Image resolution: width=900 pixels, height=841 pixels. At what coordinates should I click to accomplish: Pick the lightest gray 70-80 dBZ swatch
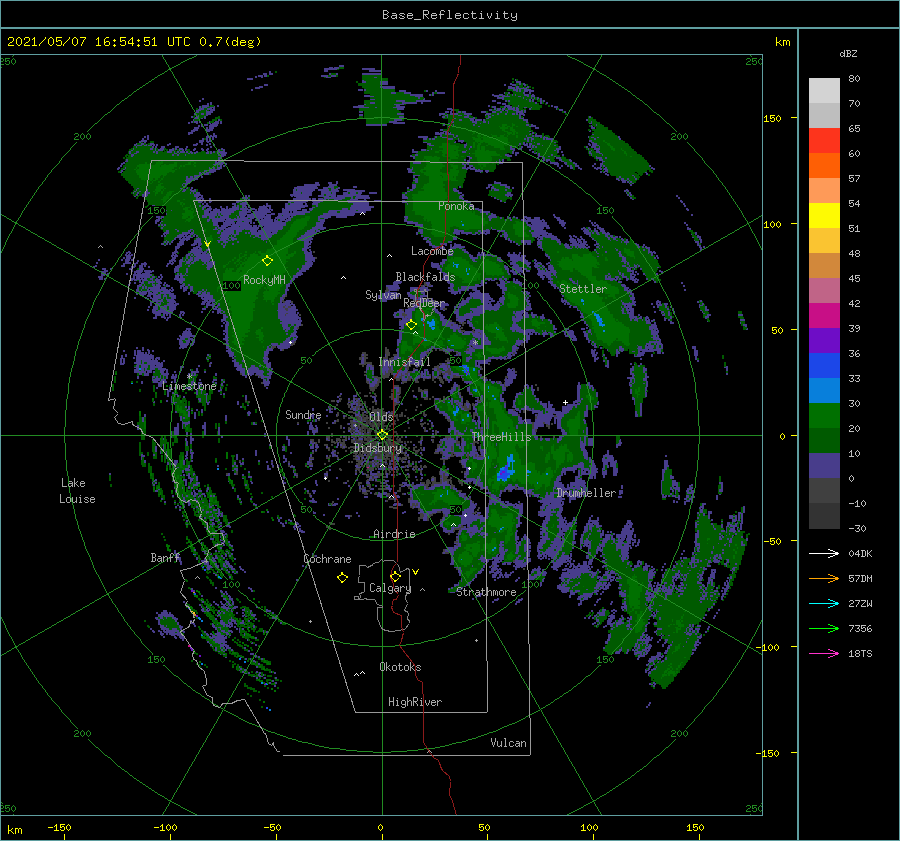[824, 91]
